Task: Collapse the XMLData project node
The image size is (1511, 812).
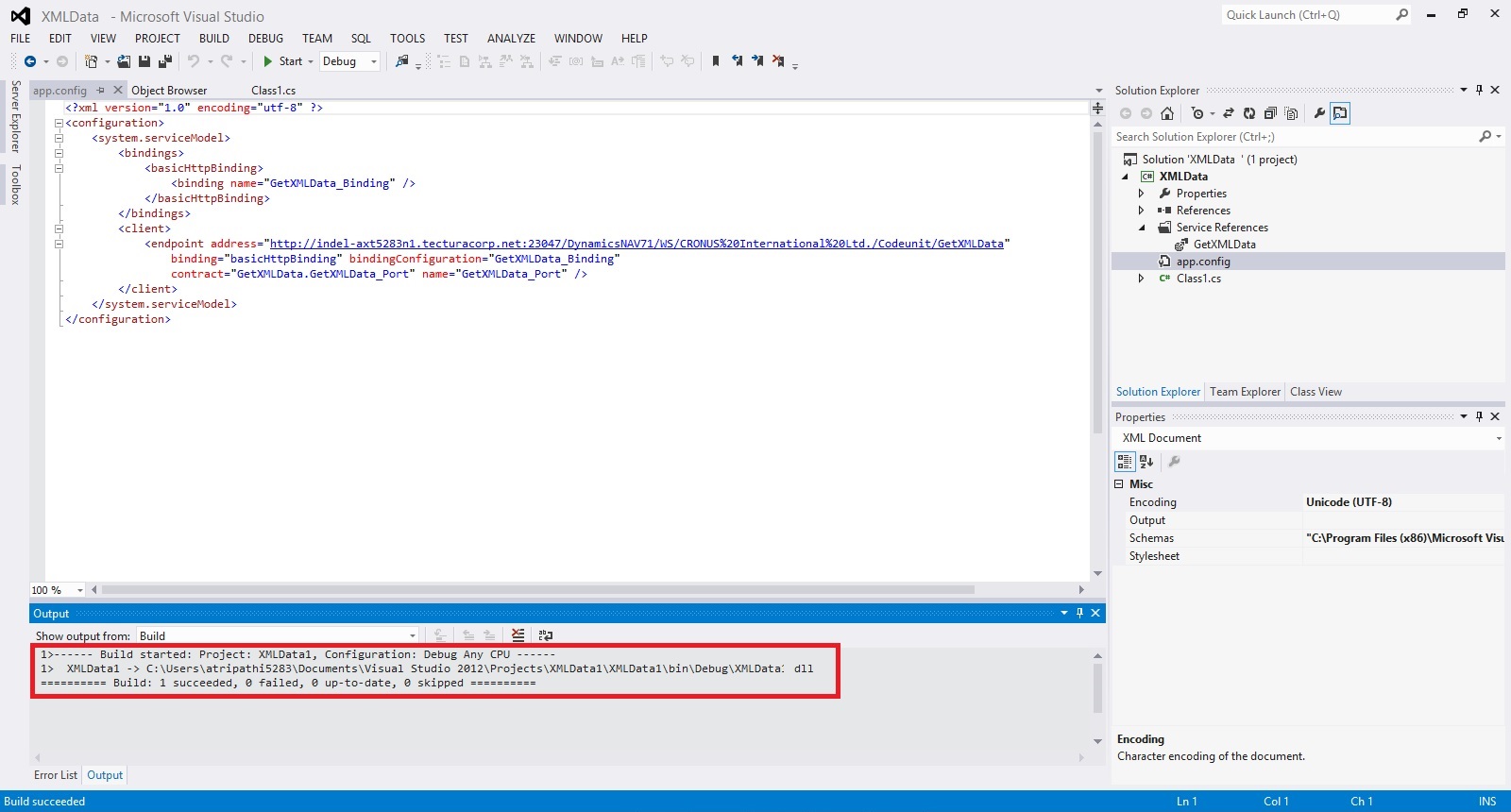Action: pyautogui.click(x=1125, y=177)
